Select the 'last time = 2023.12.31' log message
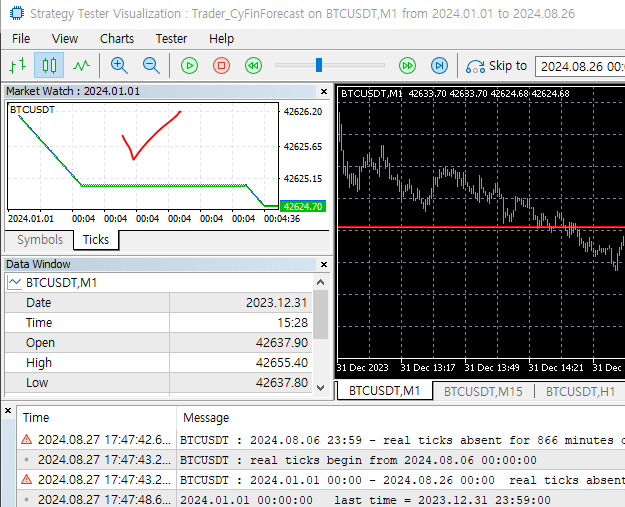The width and height of the screenshot is (625, 507). point(365,500)
